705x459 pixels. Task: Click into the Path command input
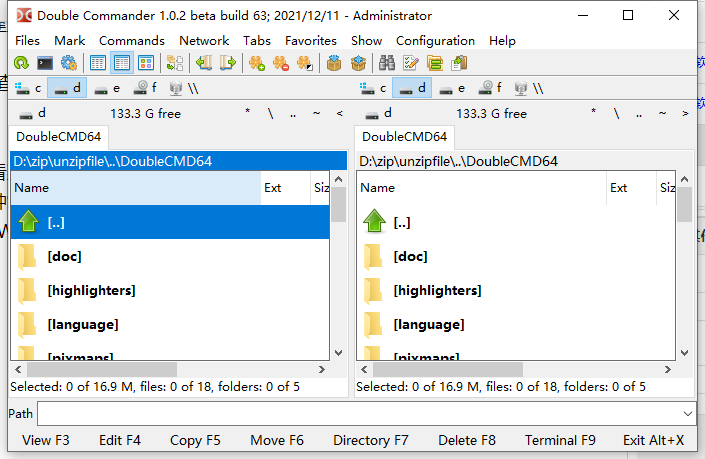[359, 414]
